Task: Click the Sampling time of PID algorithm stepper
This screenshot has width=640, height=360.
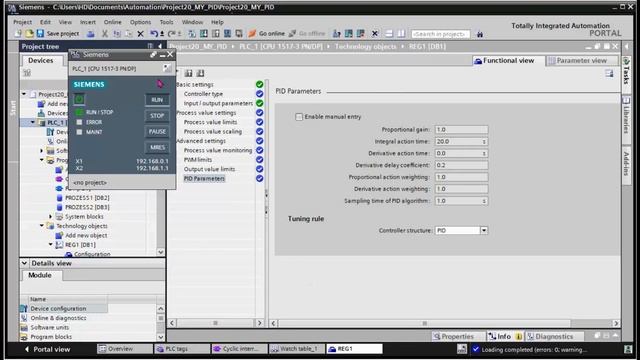Action: click(x=484, y=201)
